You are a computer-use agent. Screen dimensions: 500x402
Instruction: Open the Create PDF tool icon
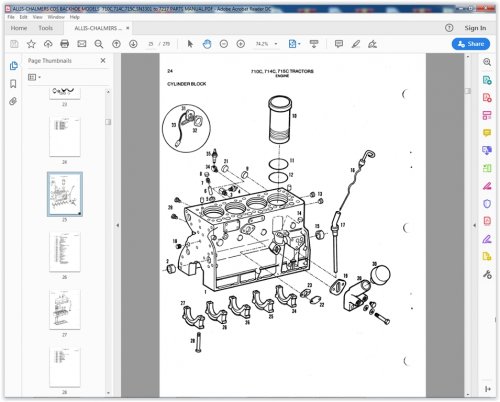pos(487,98)
